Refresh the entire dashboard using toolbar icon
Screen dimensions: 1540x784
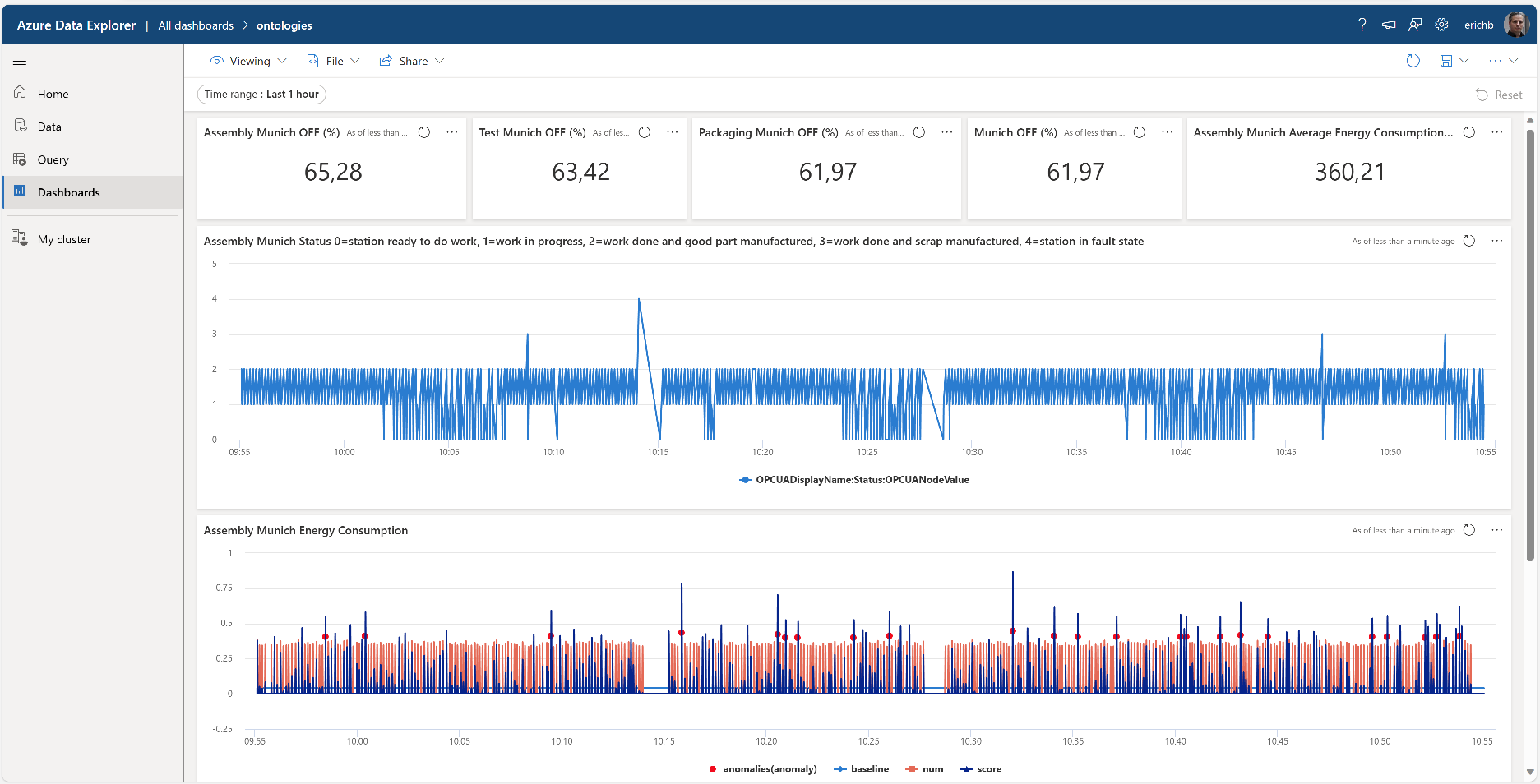click(1413, 61)
